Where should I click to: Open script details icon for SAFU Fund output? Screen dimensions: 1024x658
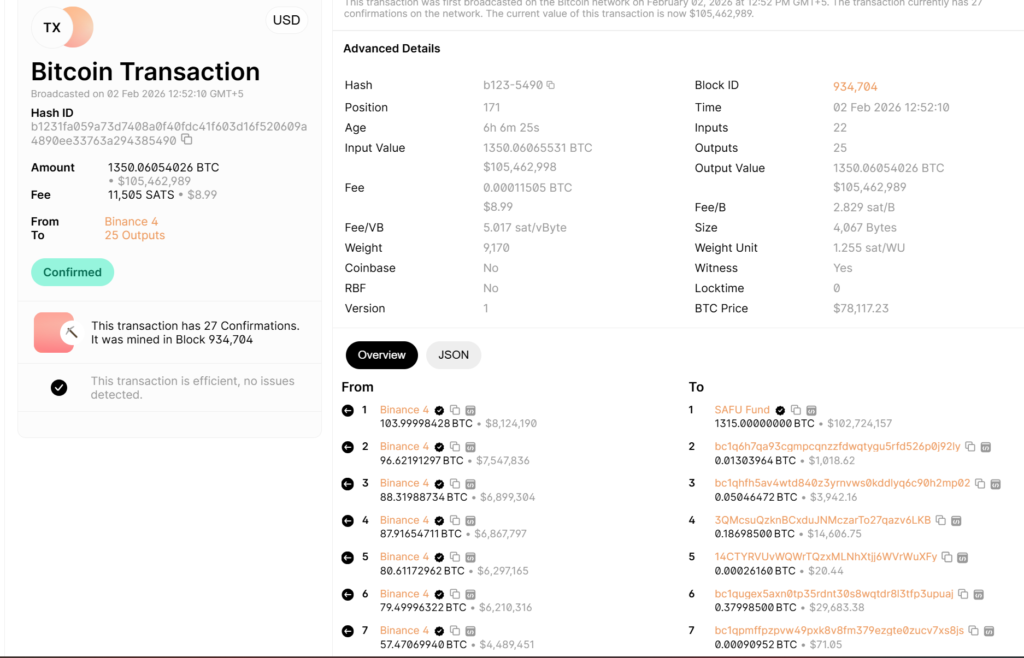(x=812, y=410)
